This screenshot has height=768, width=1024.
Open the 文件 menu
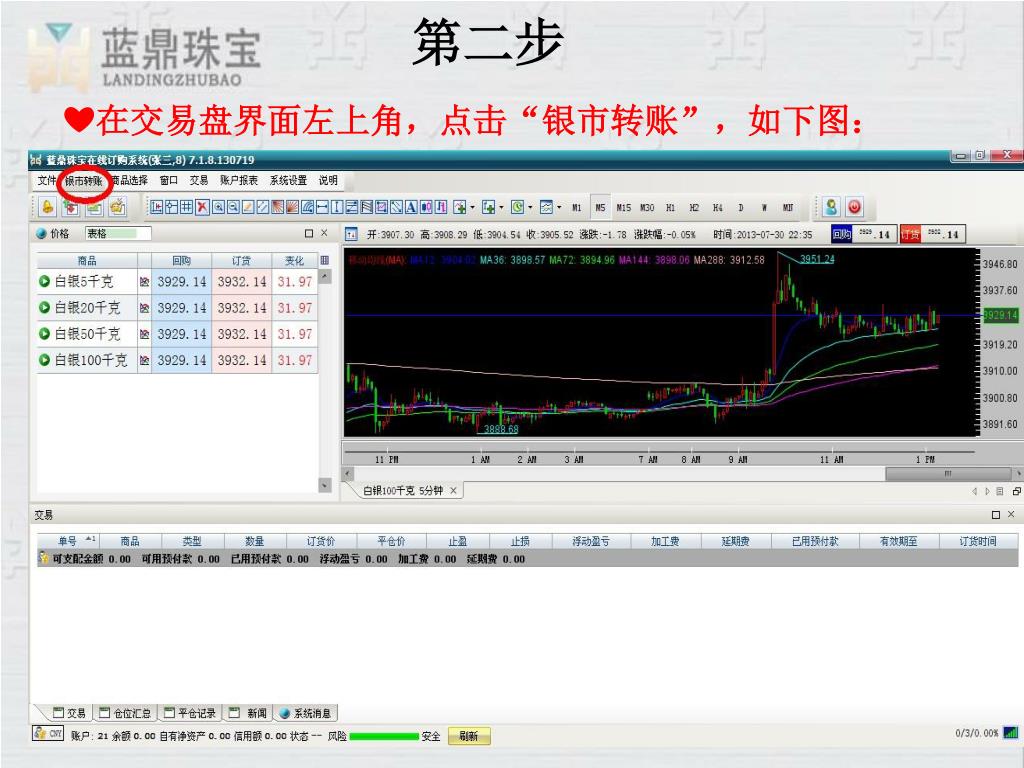point(46,180)
